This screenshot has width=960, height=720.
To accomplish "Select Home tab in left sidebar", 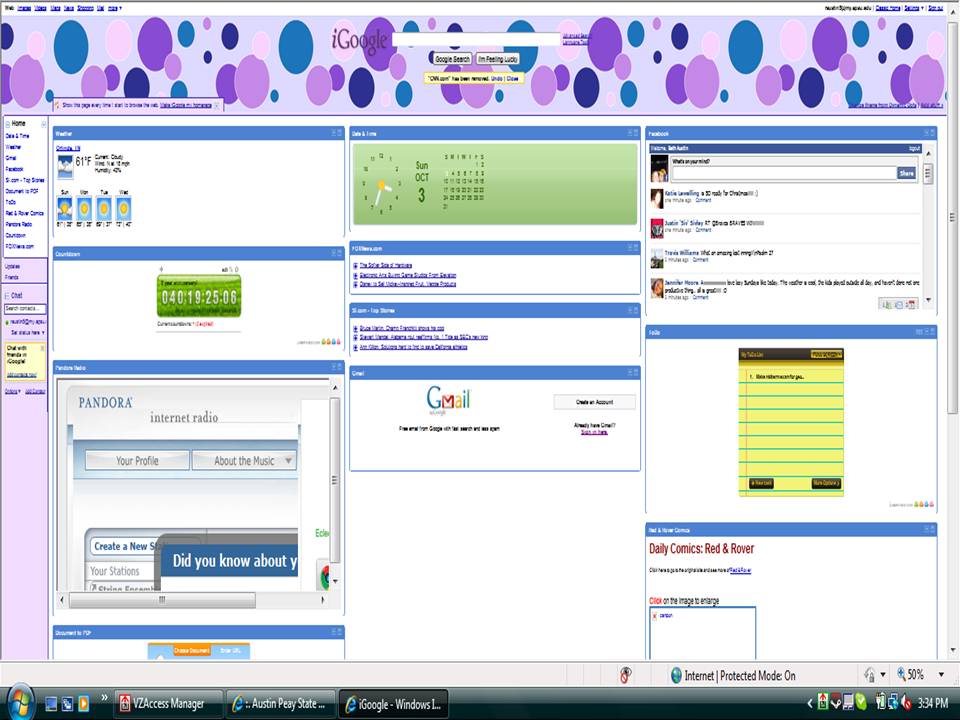I will [x=19, y=123].
